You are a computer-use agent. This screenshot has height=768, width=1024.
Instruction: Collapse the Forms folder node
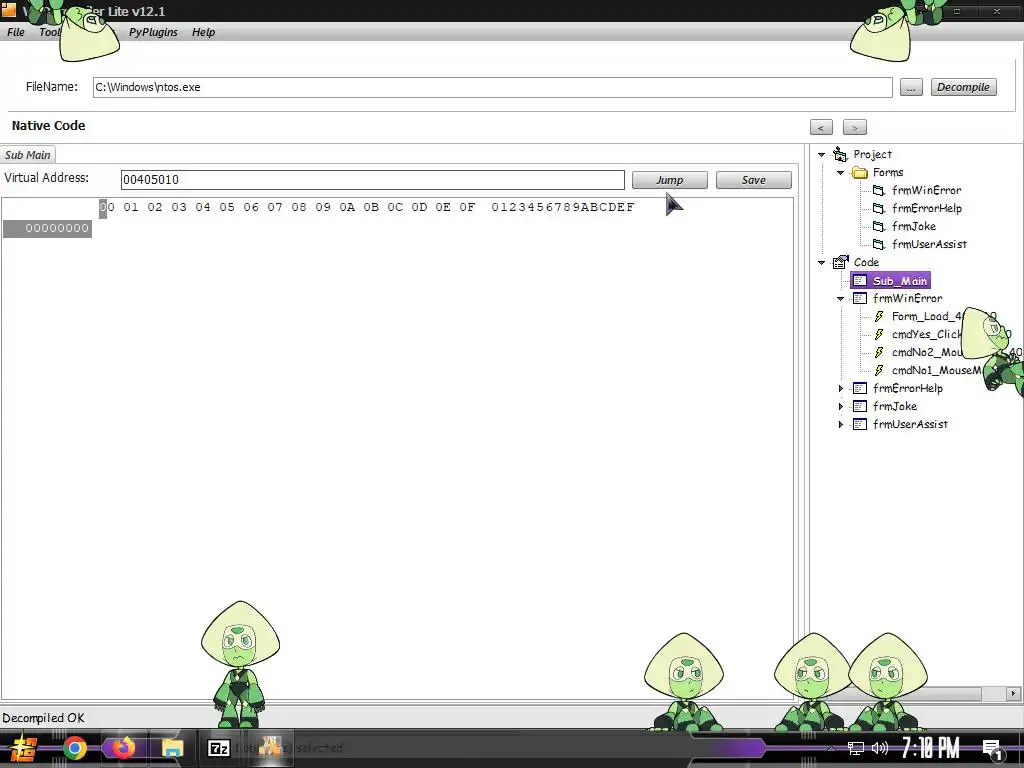[840, 173]
